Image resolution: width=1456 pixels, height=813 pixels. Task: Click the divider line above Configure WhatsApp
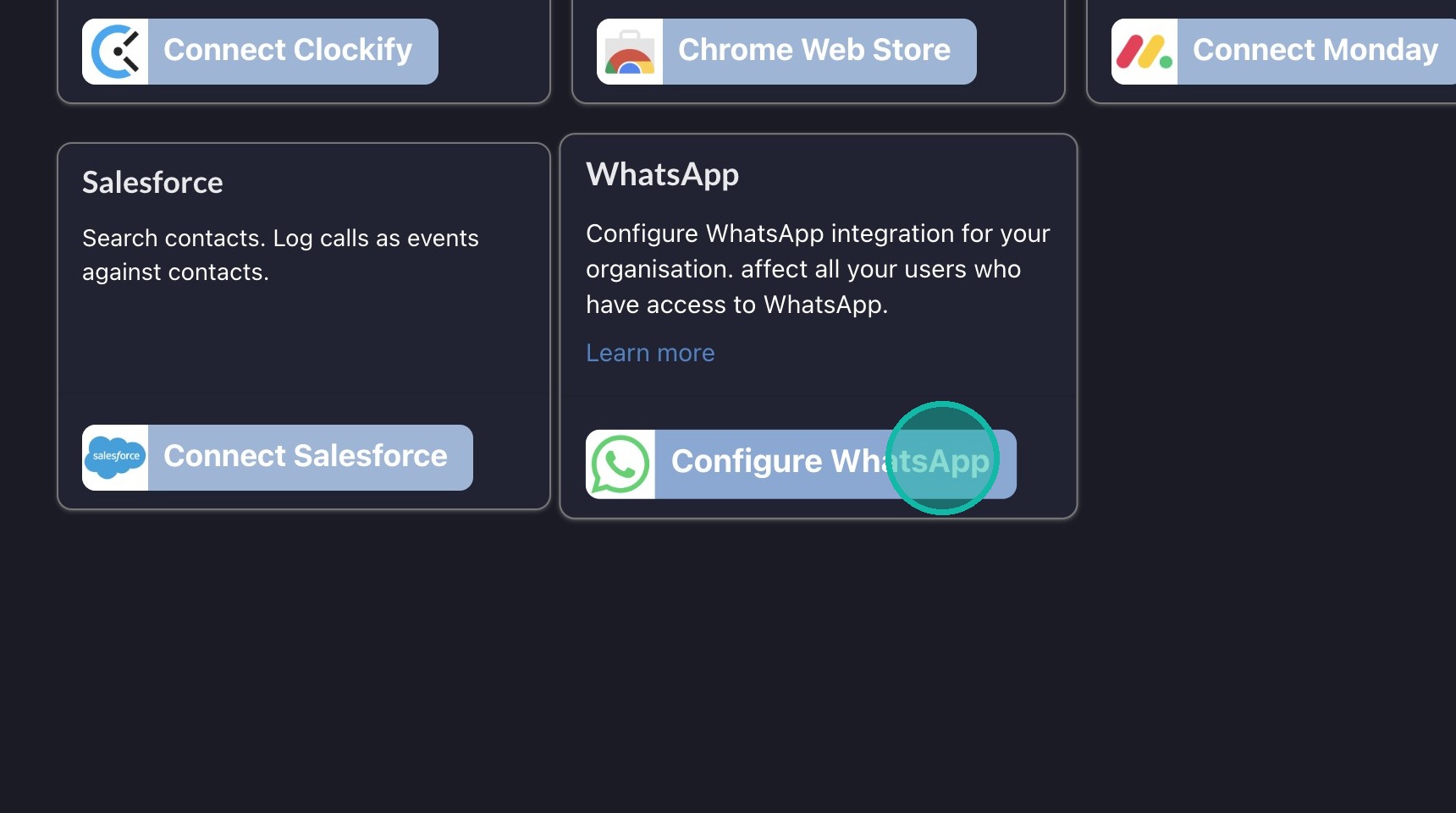pyautogui.click(x=818, y=395)
